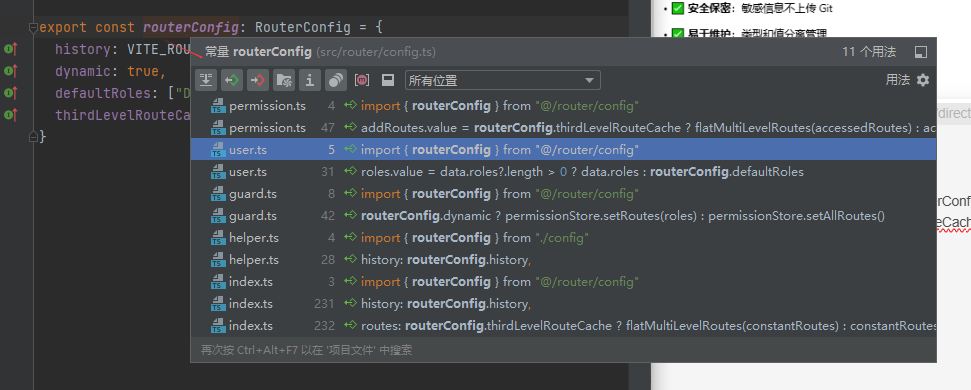Image resolution: width=971 pixels, height=390 pixels.
Task: Click gutter implements icon on thirdLevelRouteCa line
Action: (11, 115)
